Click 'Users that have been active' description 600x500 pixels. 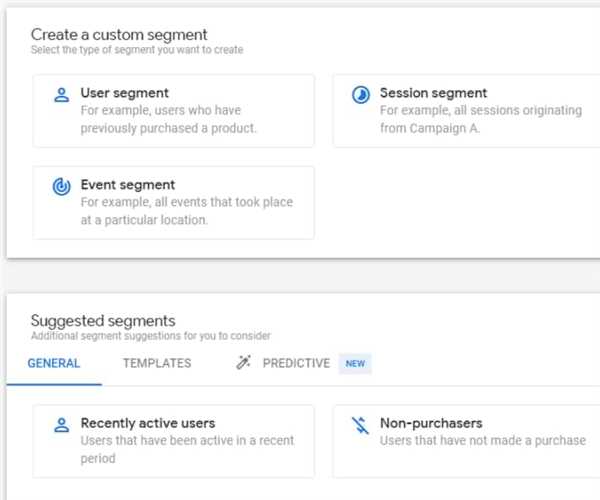[188, 449]
